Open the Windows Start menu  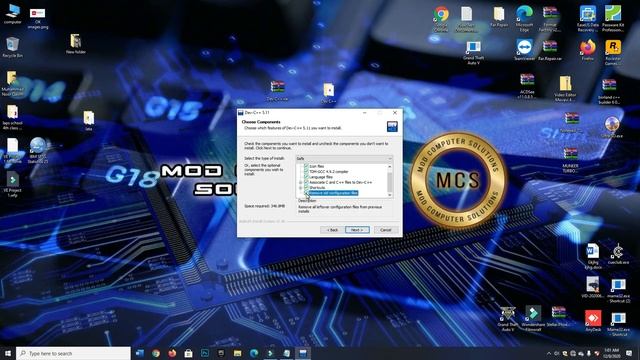[x=7, y=353]
